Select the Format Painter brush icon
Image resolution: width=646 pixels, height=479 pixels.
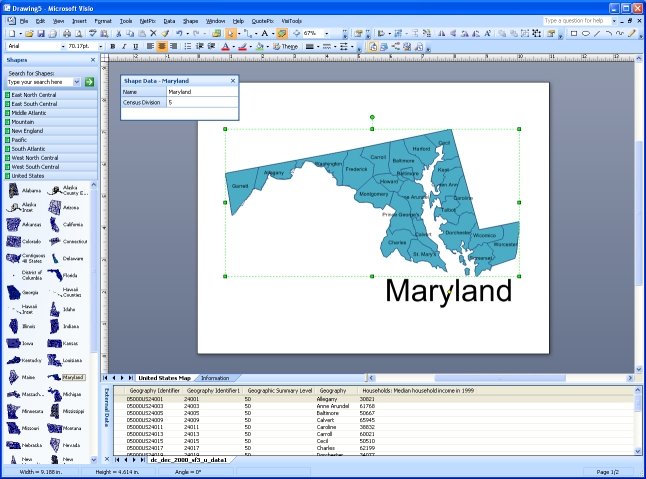coord(165,33)
